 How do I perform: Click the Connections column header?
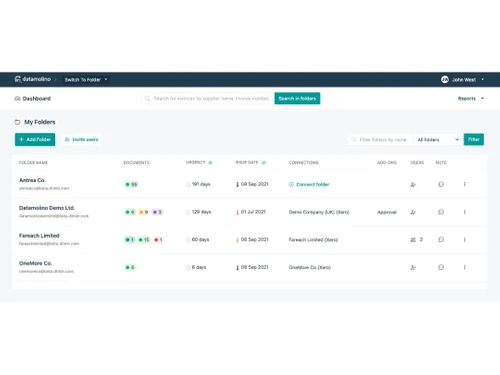(x=304, y=163)
